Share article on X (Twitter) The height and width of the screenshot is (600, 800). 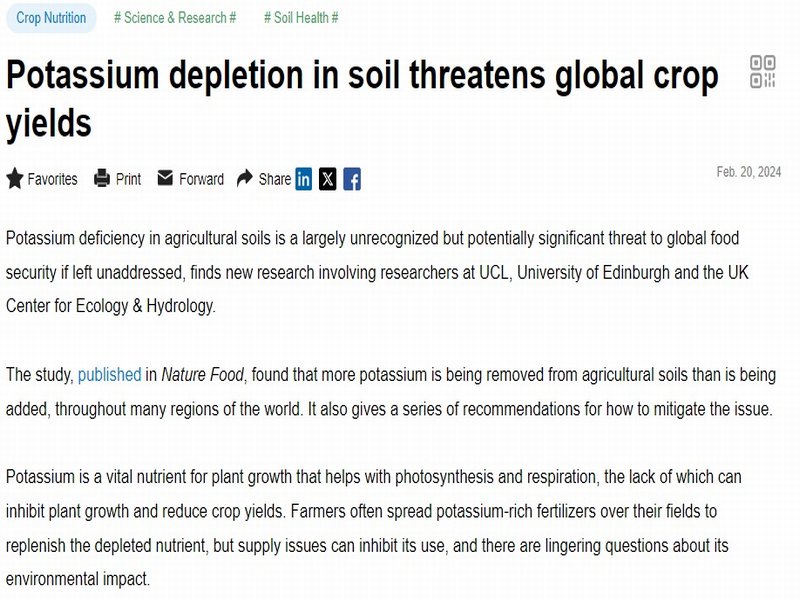click(x=328, y=179)
